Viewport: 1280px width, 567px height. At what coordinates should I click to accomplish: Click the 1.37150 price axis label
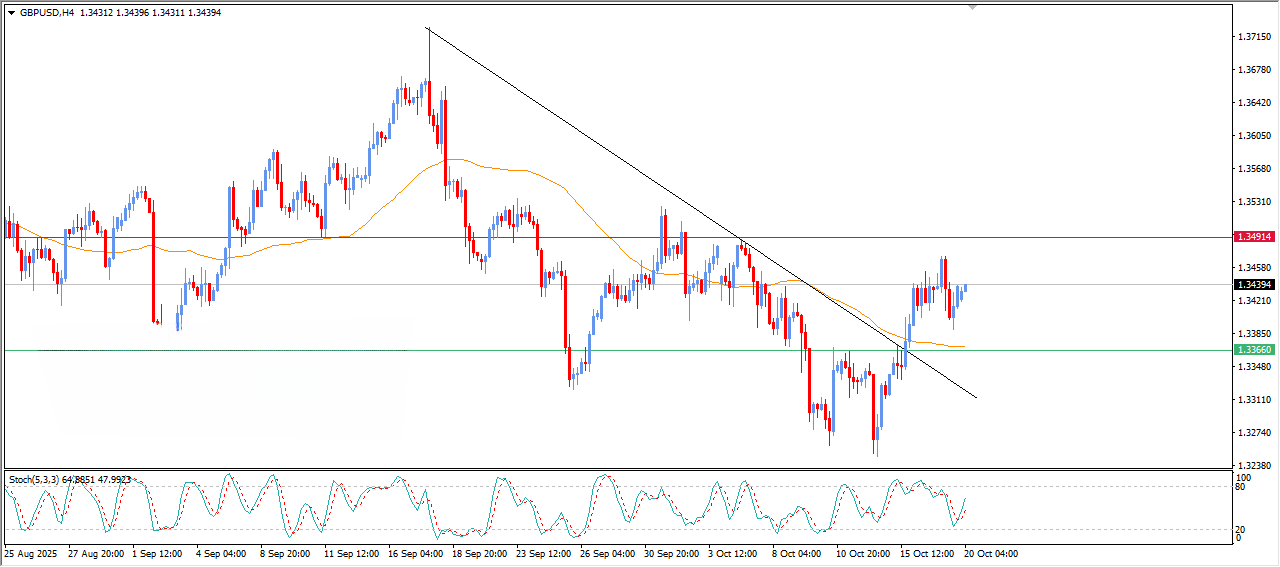pyautogui.click(x=1254, y=37)
